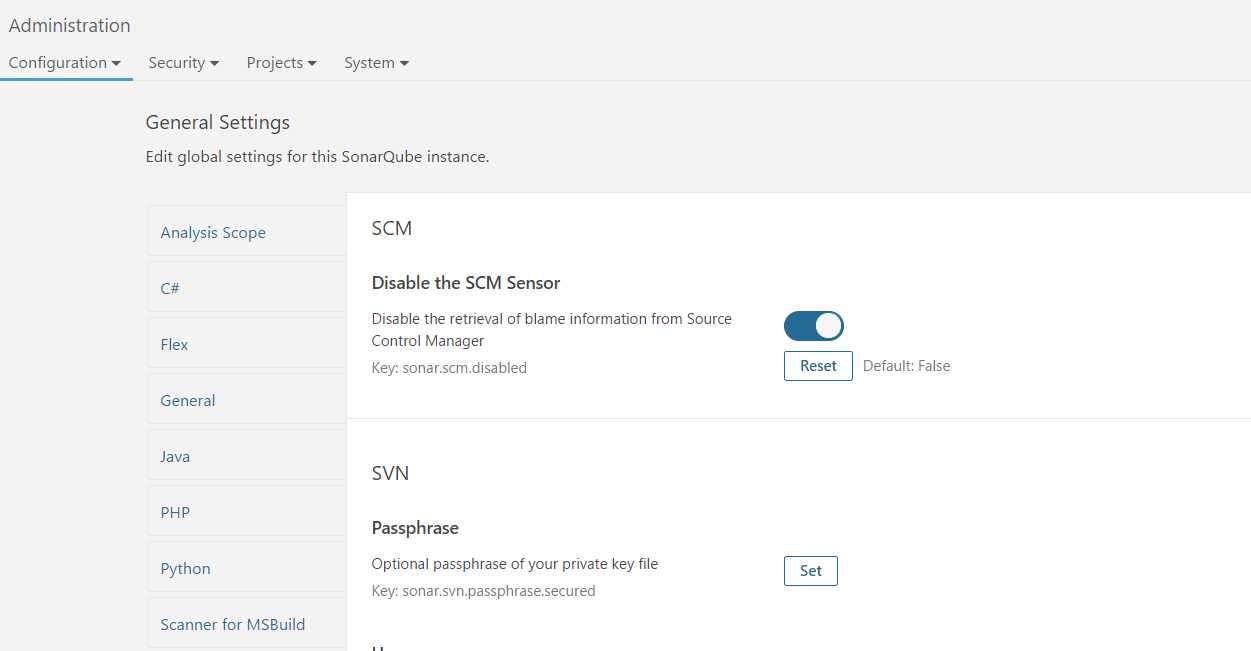This screenshot has width=1251, height=651.
Task: Click the Reset button for SCM sensor
Action: (818, 366)
